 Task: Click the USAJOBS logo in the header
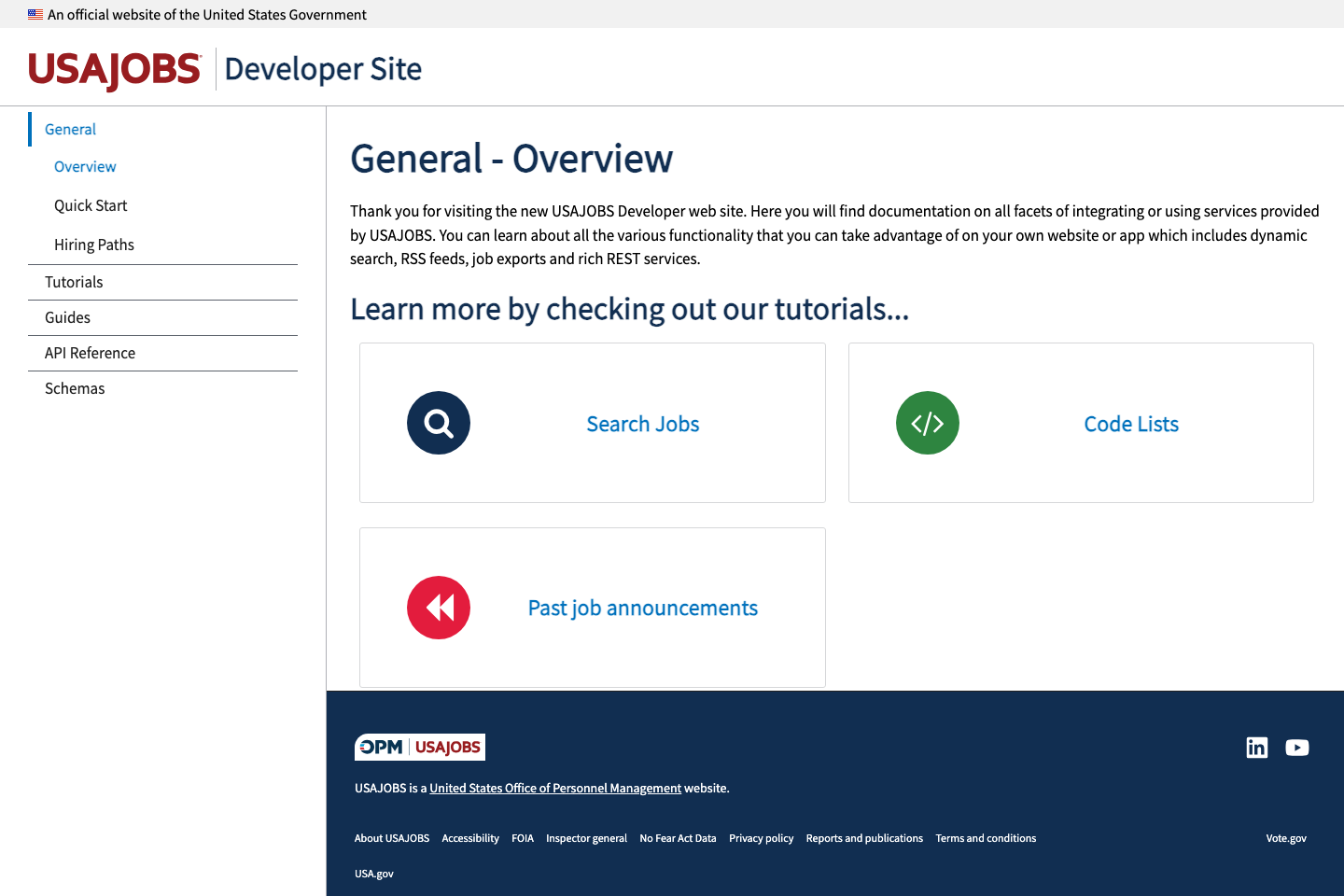point(114,69)
